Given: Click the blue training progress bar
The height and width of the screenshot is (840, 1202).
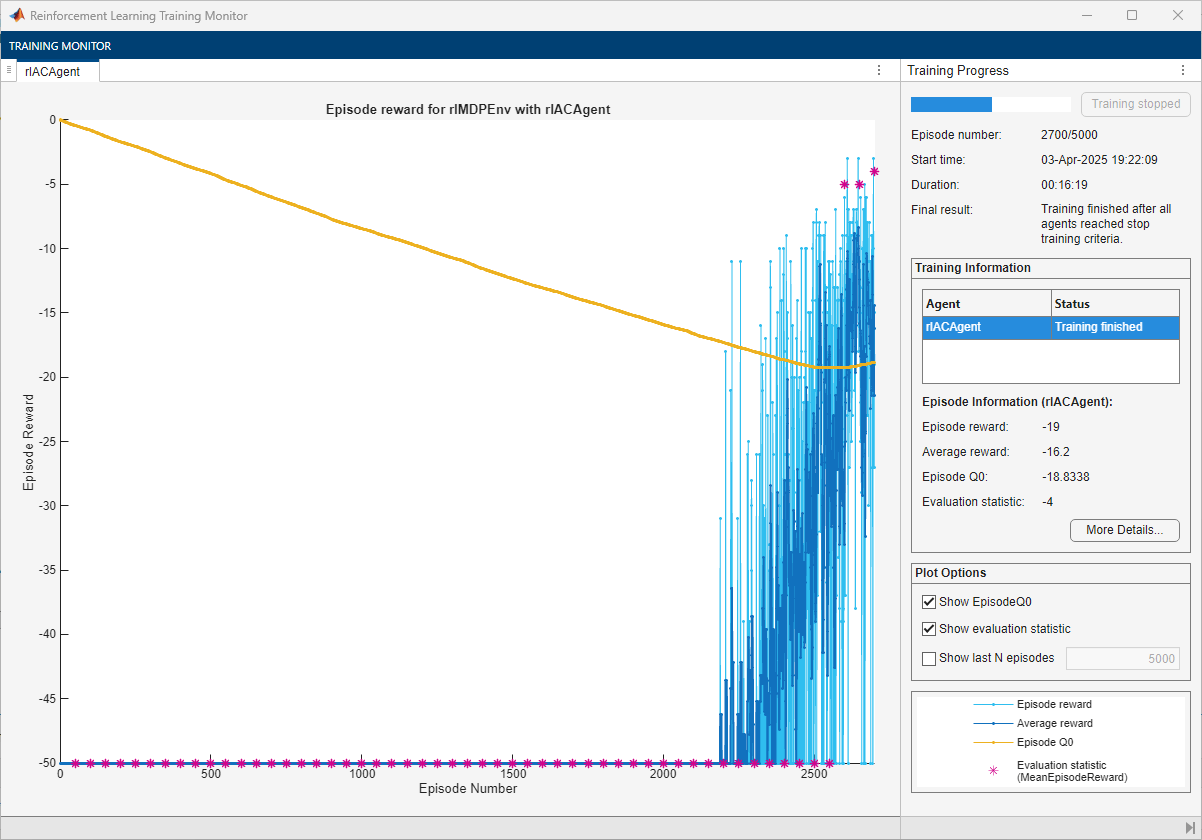Looking at the screenshot, I should pyautogui.click(x=951, y=104).
